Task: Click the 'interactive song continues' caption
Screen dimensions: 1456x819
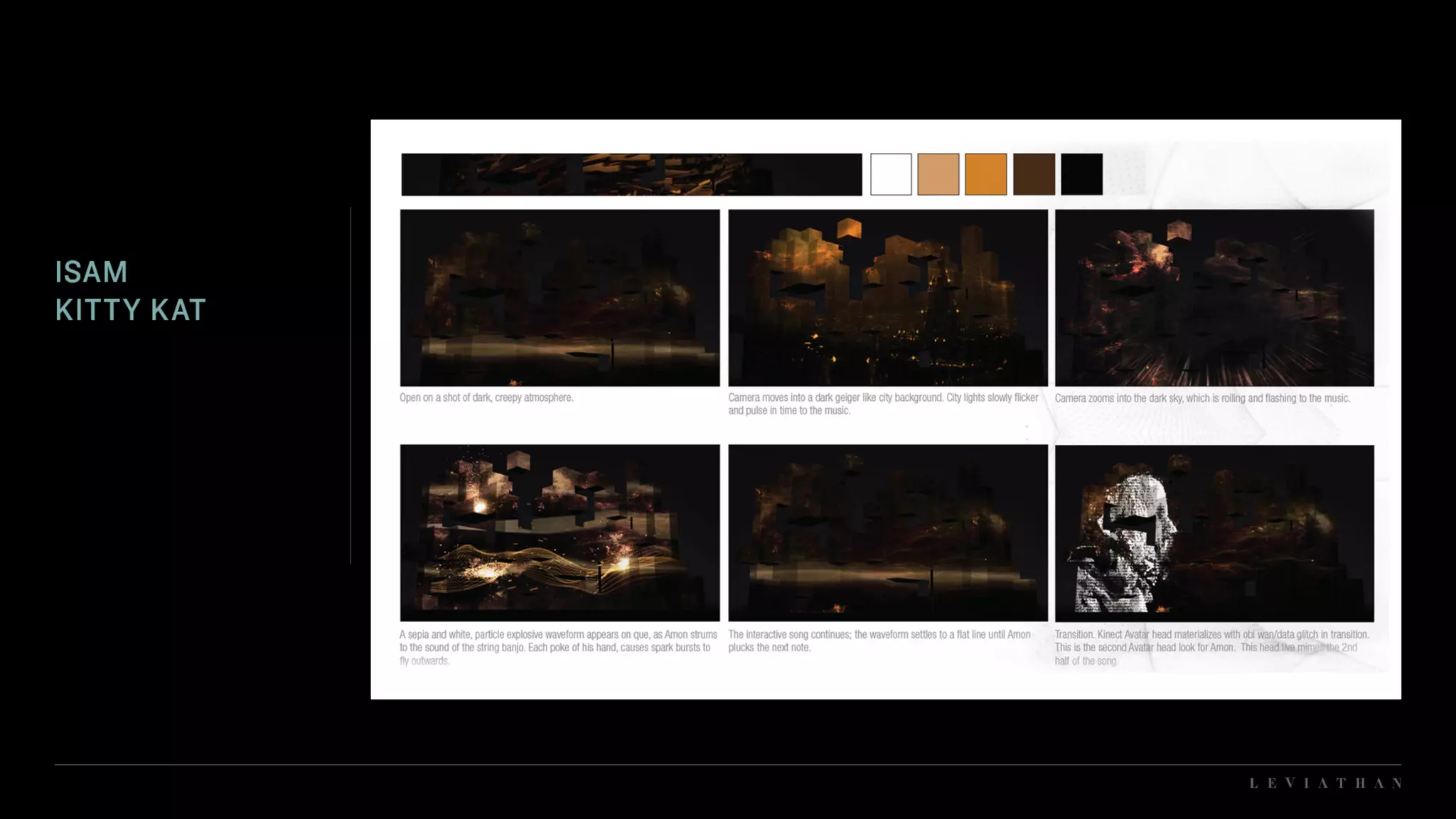Action: pyautogui.click(x=879, y=641)
